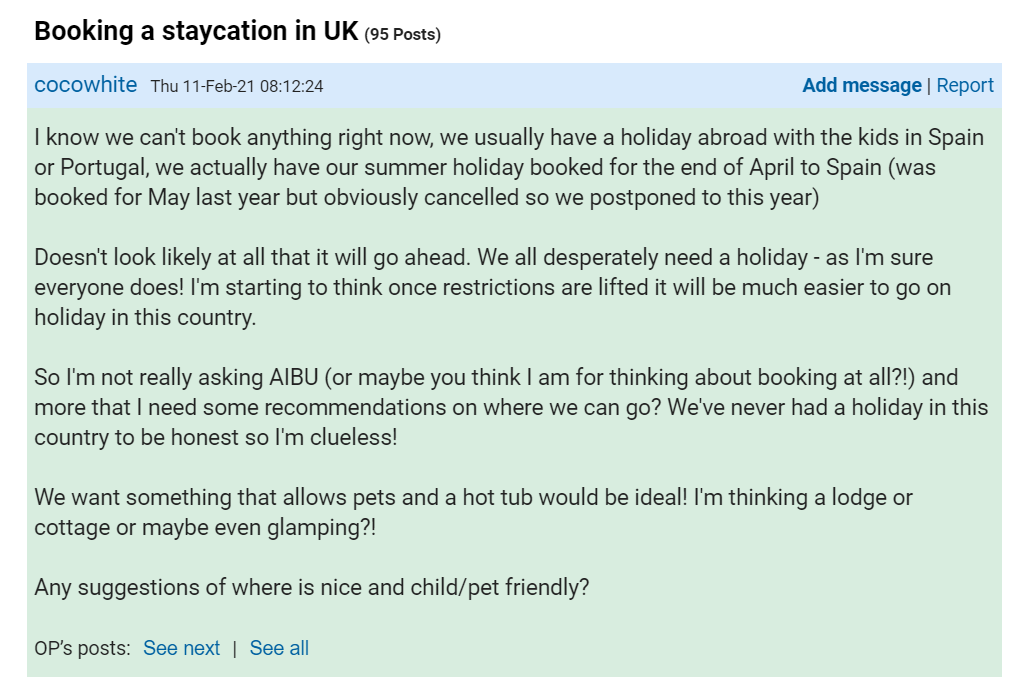1024x677 pixels.
Task: Click the Add message link
Action: coord(861,85)
